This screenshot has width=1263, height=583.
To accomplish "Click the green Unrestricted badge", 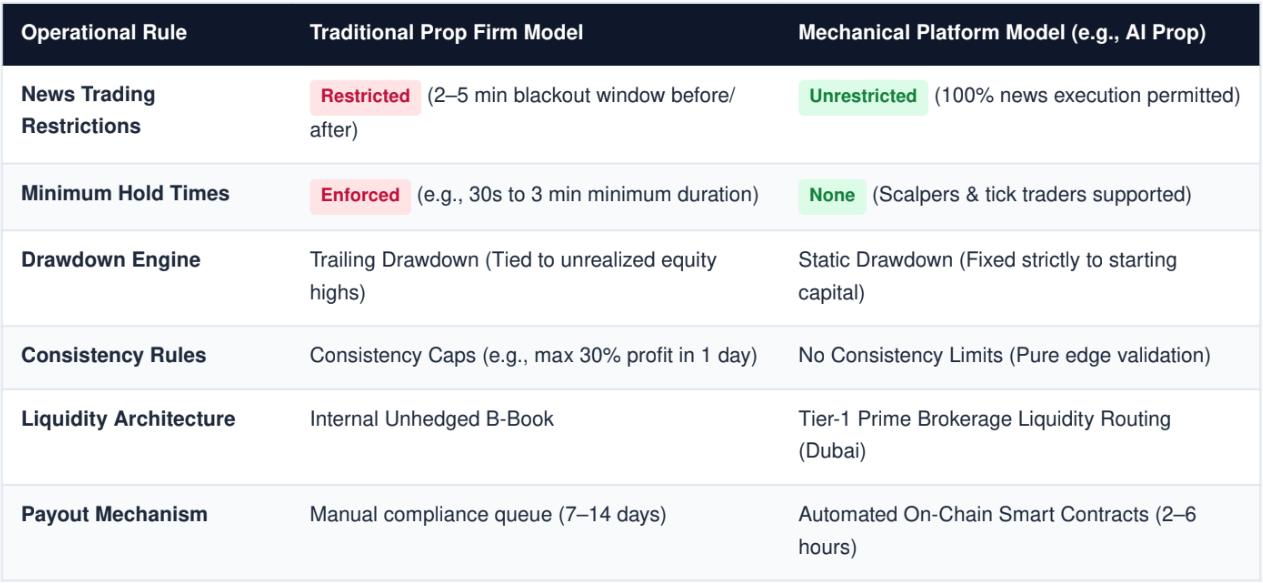I will click(863, 97).
